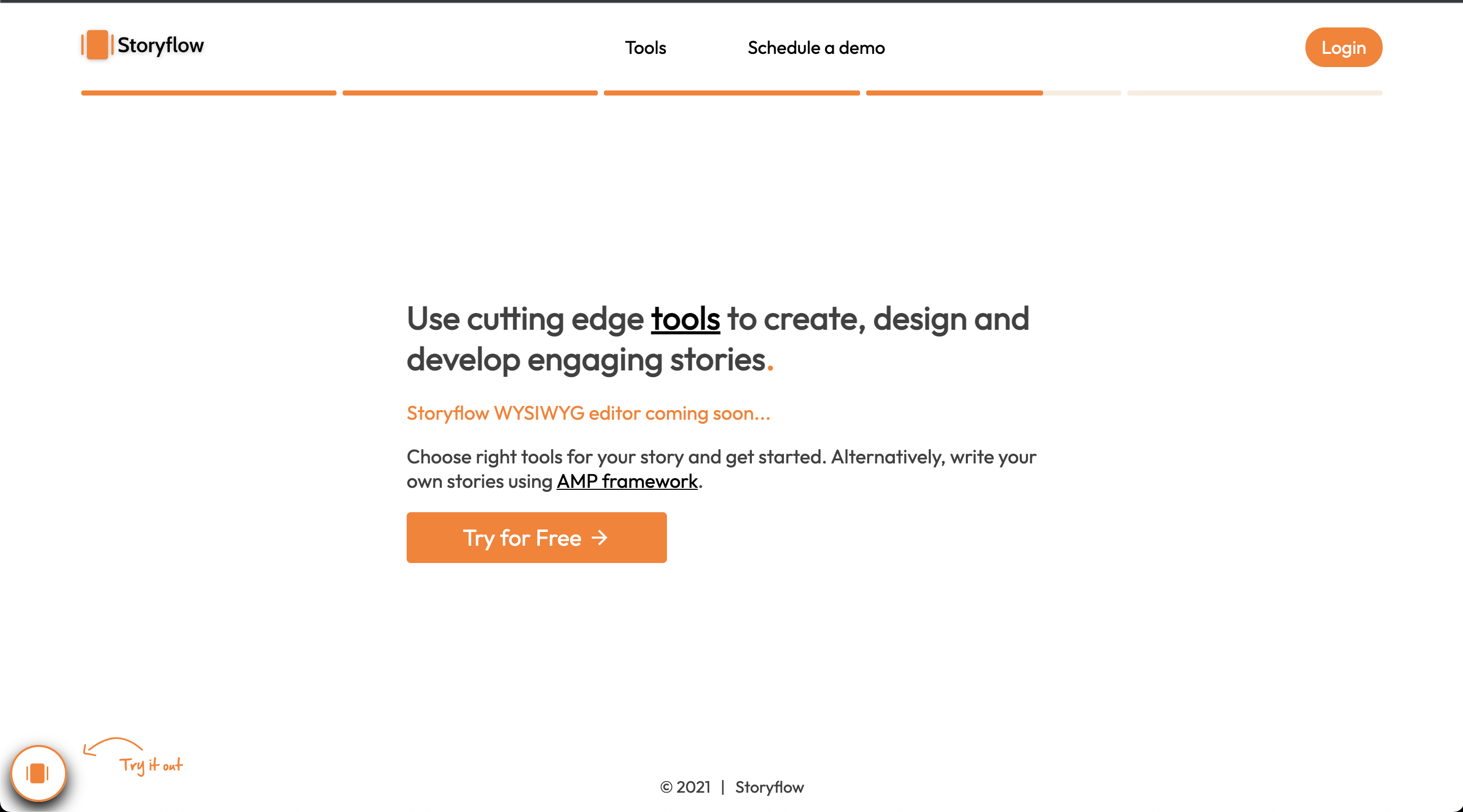1463x812 pixels.
Task: Jump to the partially filled story progress segment
Action: coord(993,92)
